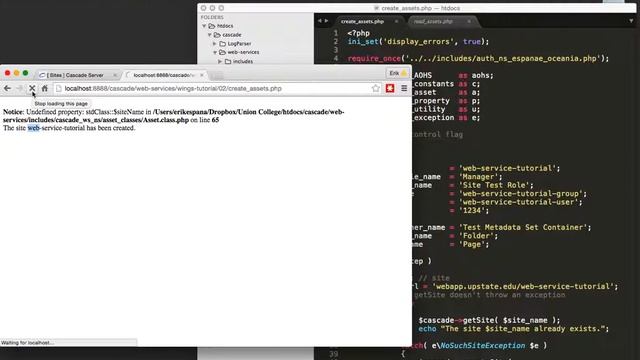Click the highlighted word 'web' on the page
Viewport: 640px width, 360px height.
click(x=33, y=128)
